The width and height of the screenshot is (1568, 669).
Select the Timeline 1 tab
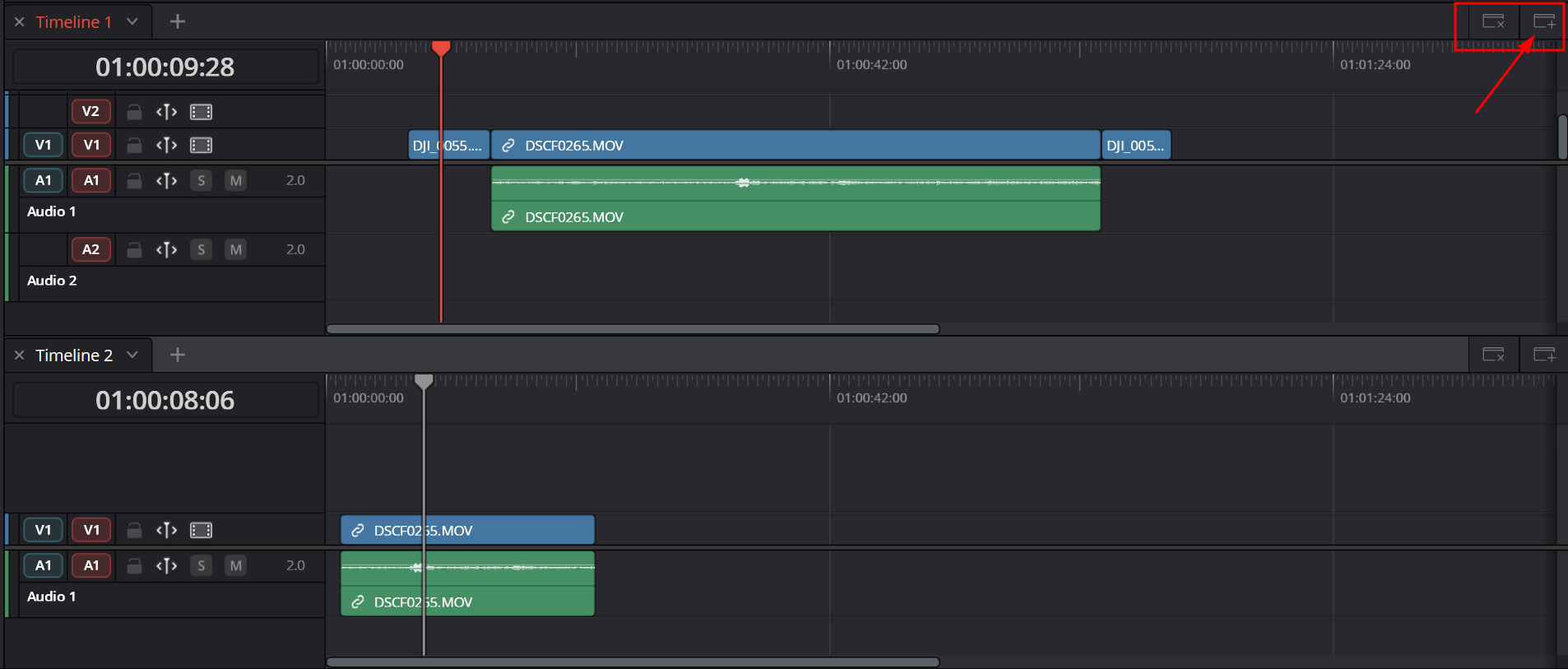73,22
